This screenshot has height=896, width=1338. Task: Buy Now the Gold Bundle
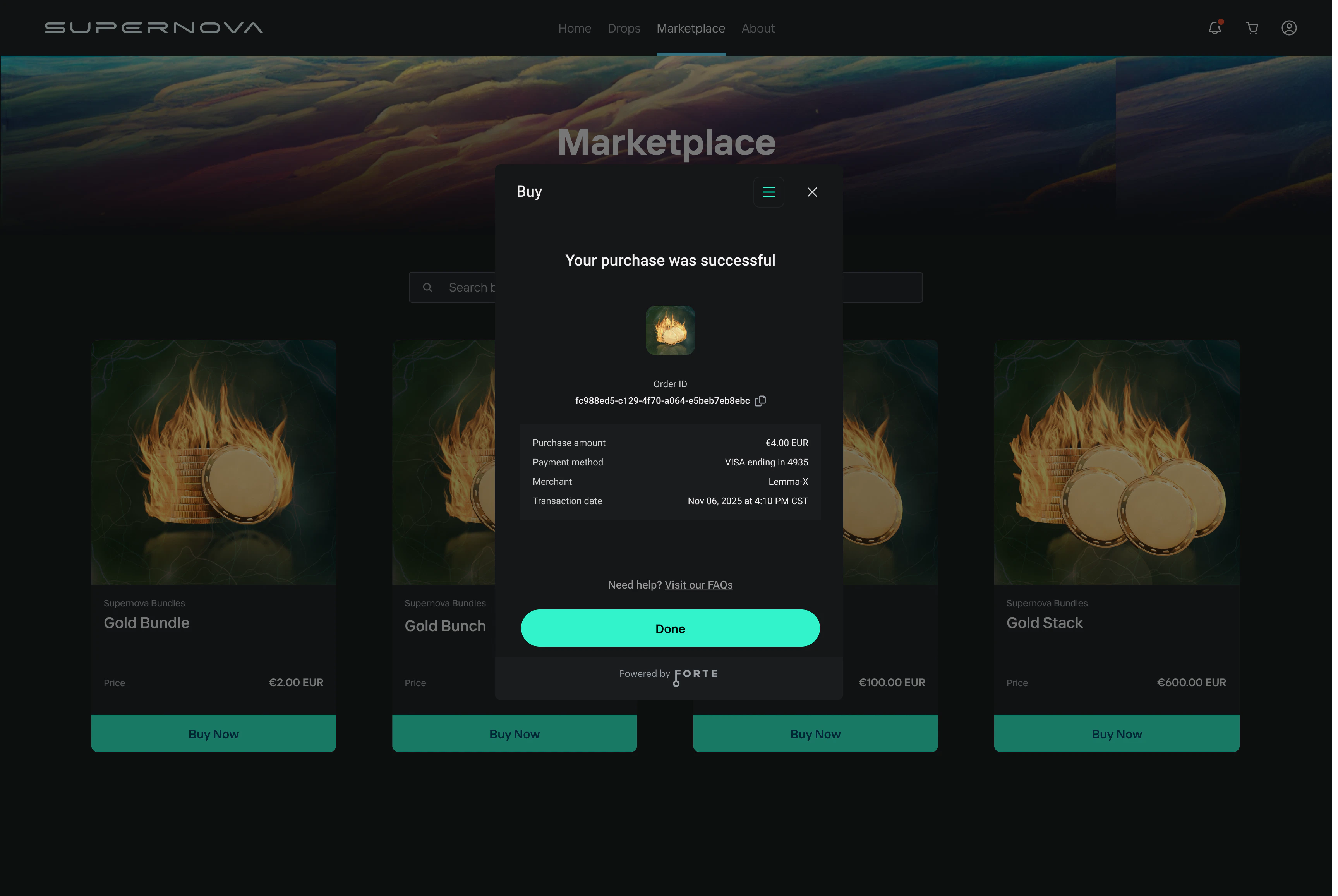pos(214,734)
